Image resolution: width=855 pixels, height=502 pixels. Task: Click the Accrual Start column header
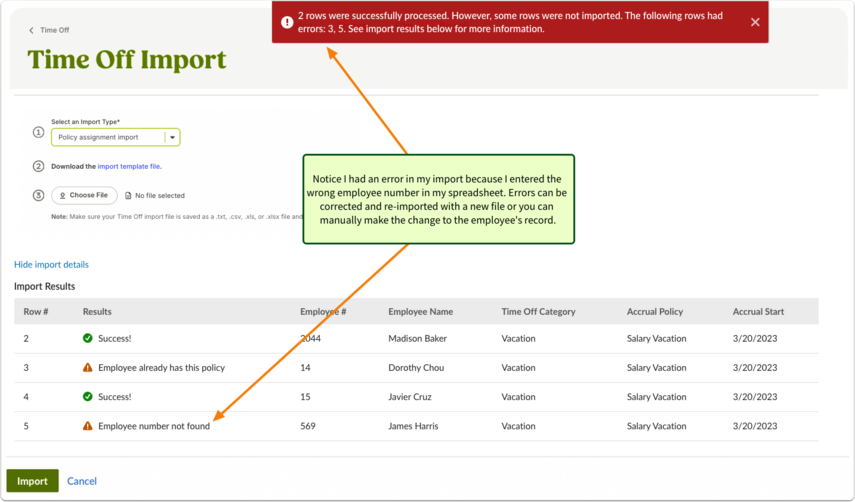758,311
